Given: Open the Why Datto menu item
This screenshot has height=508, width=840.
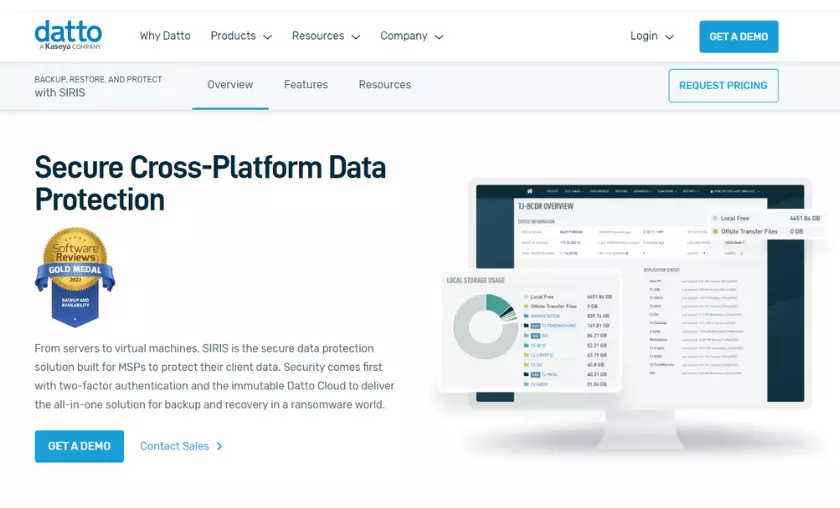Looking at the screenshot, I should pos(165,36).
